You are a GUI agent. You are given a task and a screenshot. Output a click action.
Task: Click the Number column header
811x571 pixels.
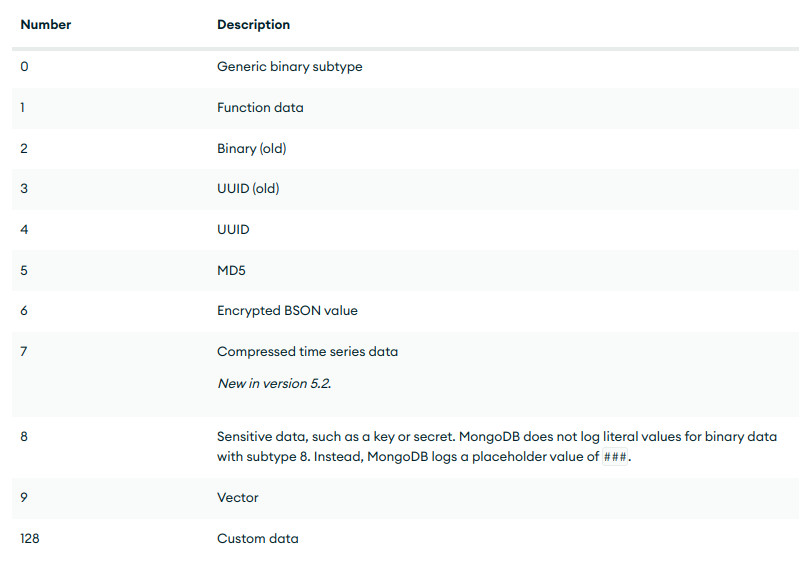tap(46, 24)
